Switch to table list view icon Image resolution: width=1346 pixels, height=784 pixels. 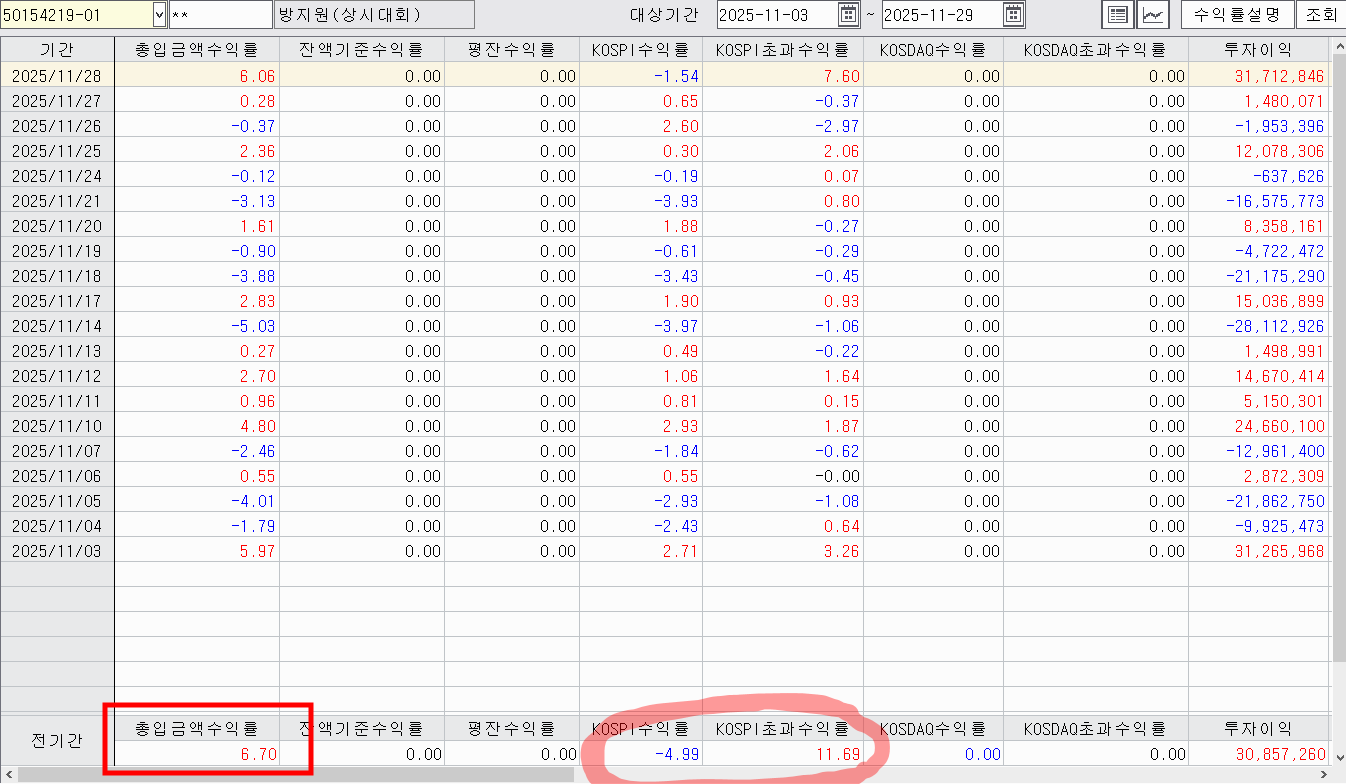[x=1118, y=15]
